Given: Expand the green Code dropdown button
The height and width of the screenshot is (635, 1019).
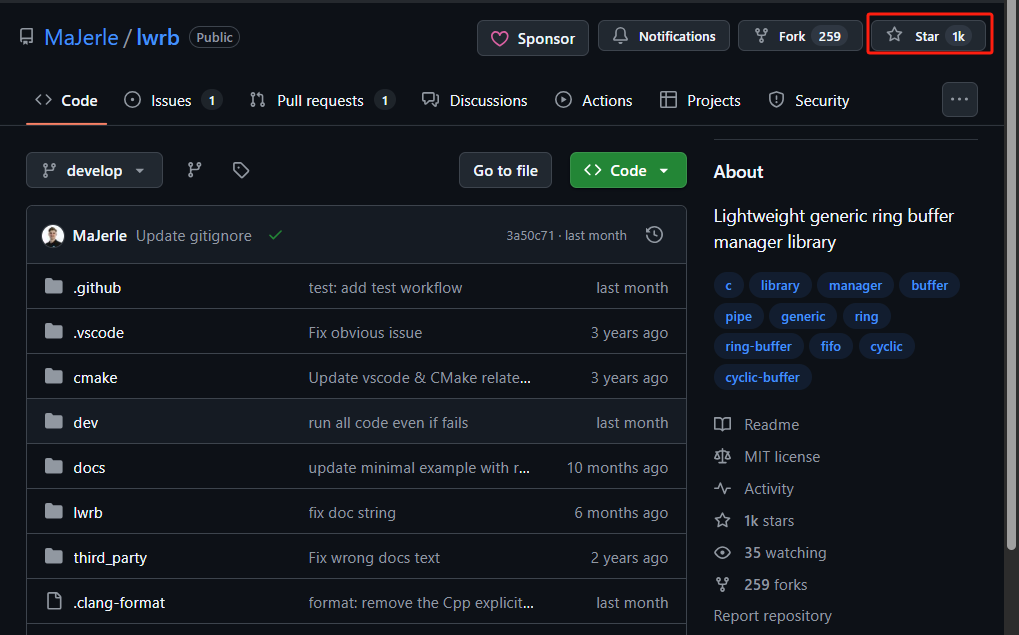Looking at the screenshot, I should (x=628, y=170).
